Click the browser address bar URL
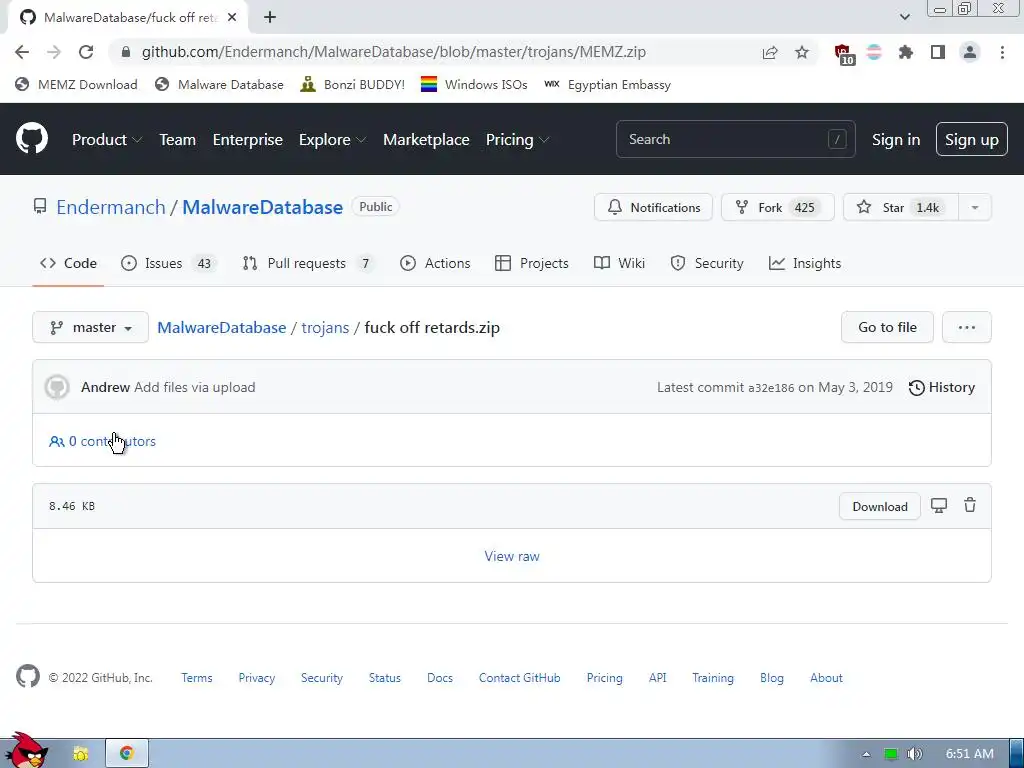The width and height of the screenshot is (1024, 768). pyautogui.click(x=394, y=52)
